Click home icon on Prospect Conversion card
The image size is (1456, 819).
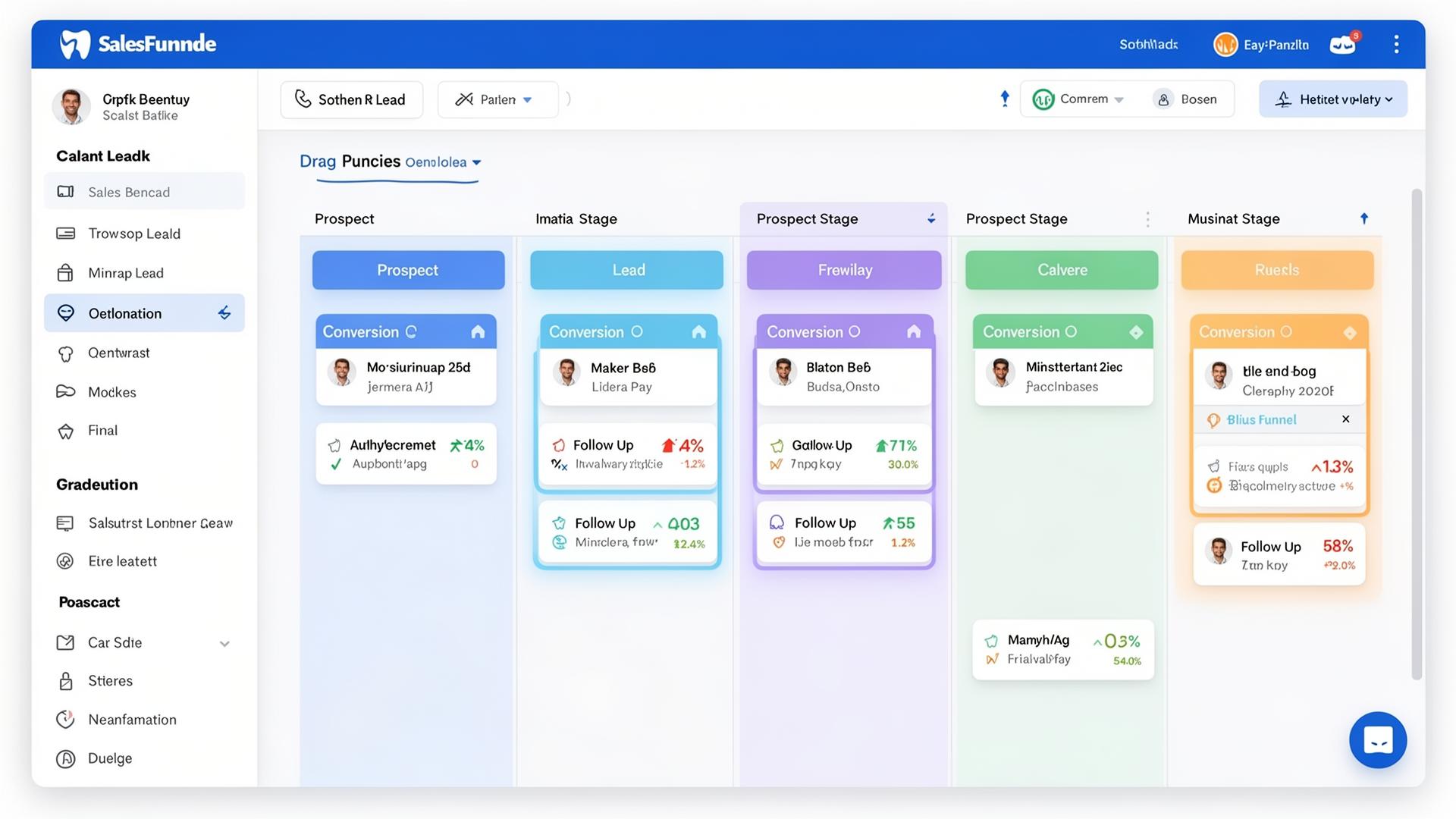click(x=478, y=332)
